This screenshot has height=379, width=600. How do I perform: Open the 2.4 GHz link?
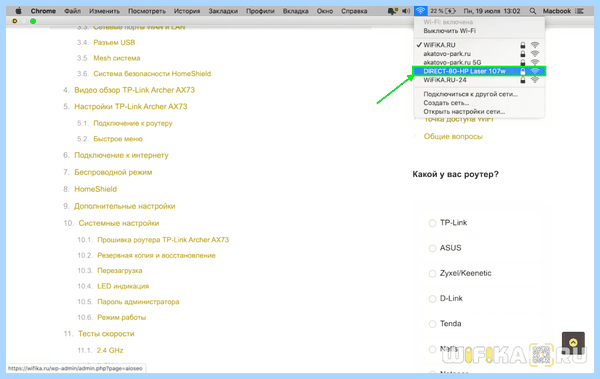coord(109,350)
